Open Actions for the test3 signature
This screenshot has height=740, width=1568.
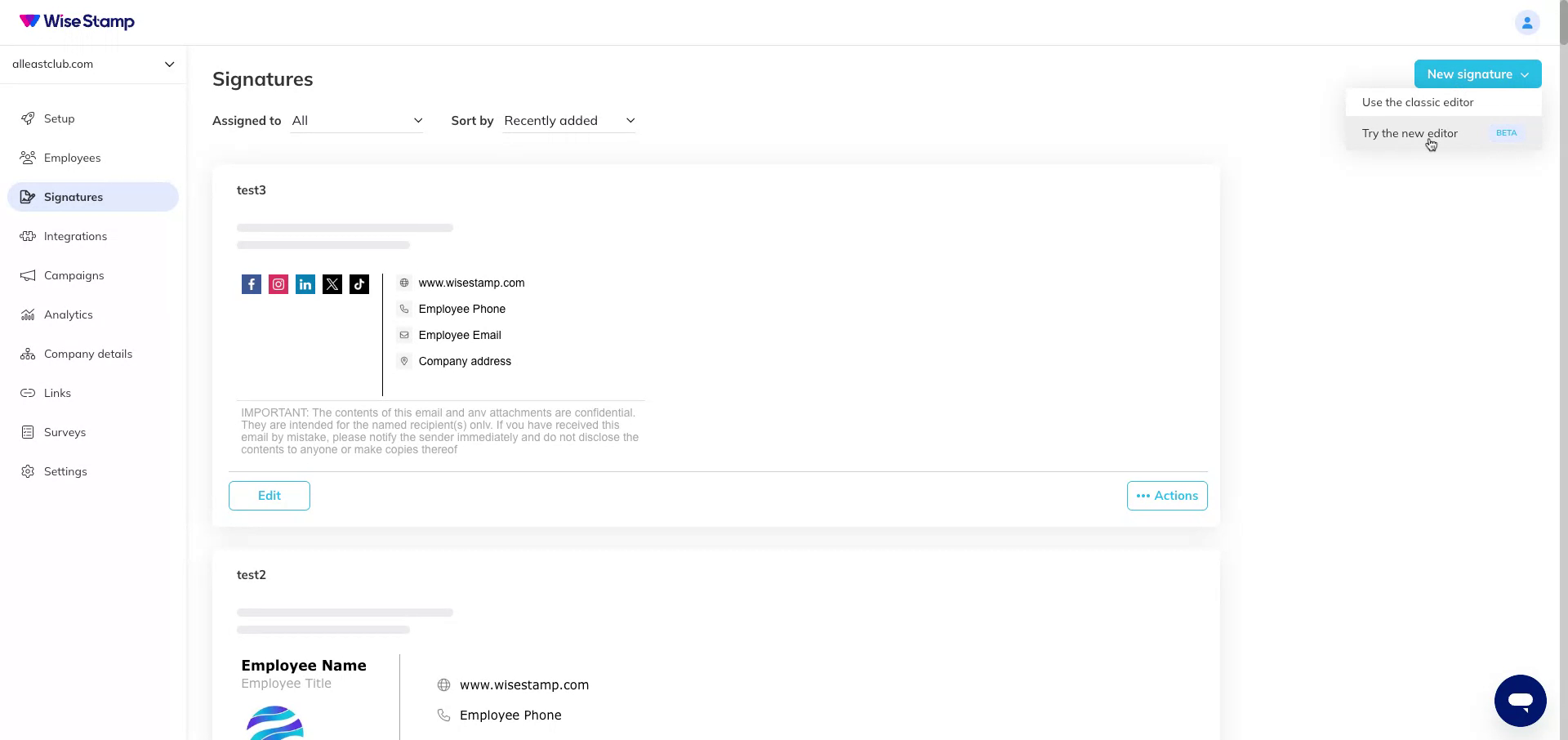[x=1166, y=496]
